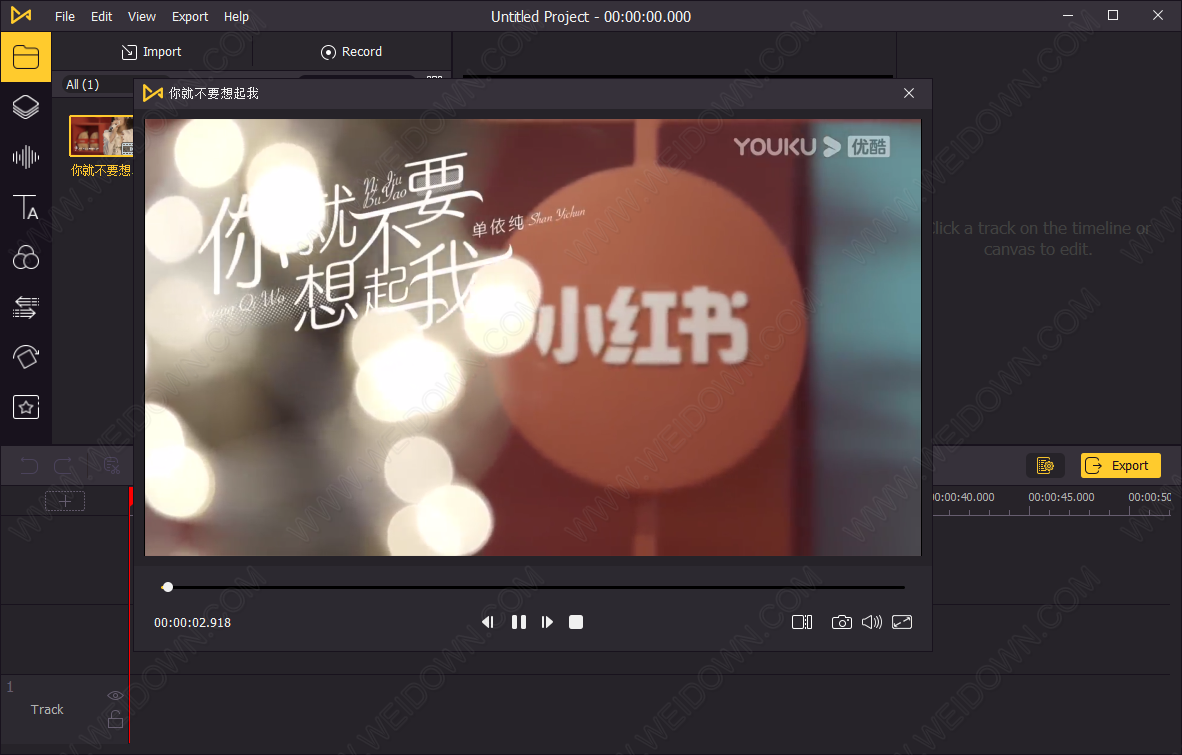Pause the video playback

pyautogui.click(x=519, y=622)
